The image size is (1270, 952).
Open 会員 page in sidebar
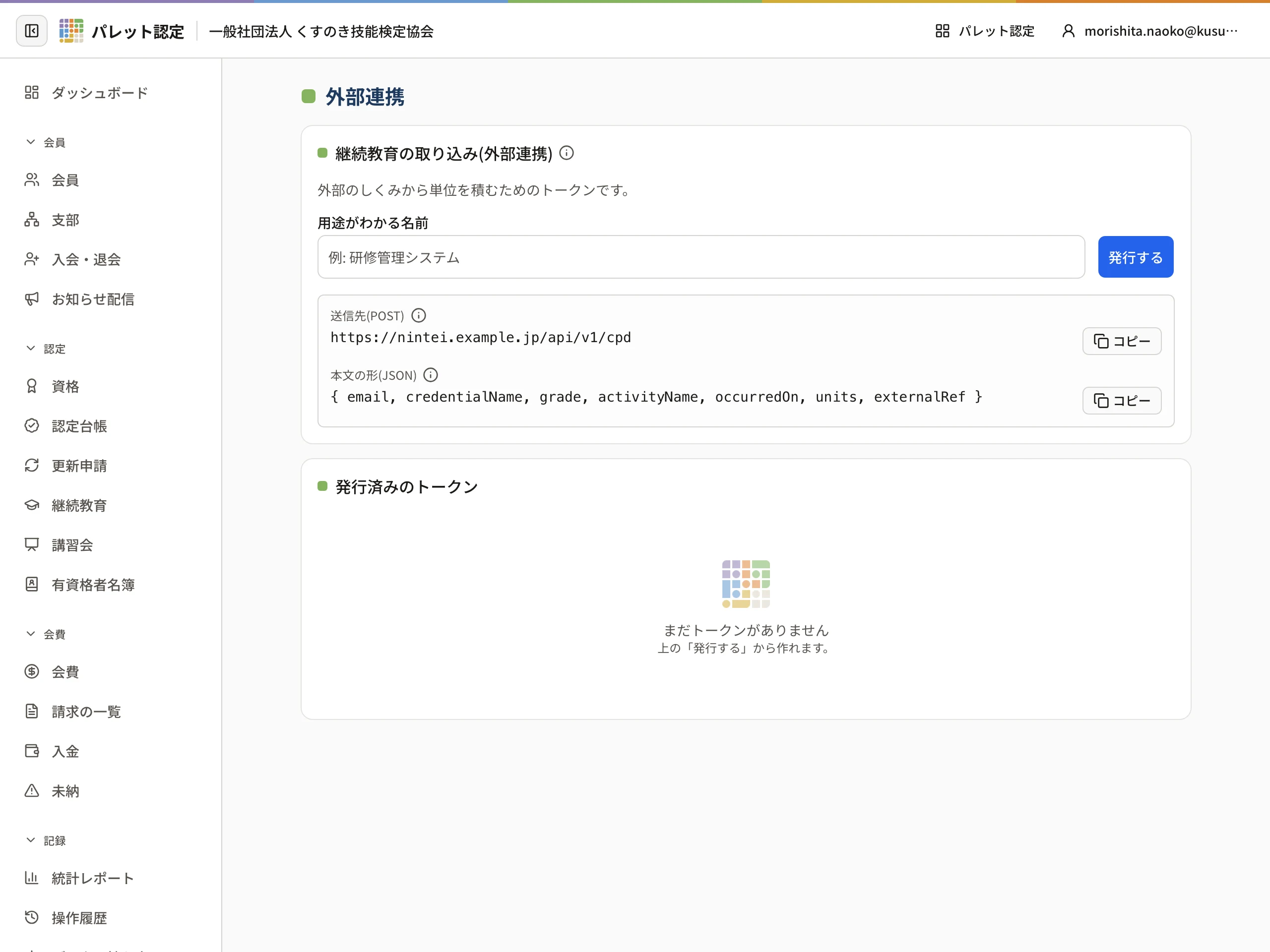111,180
